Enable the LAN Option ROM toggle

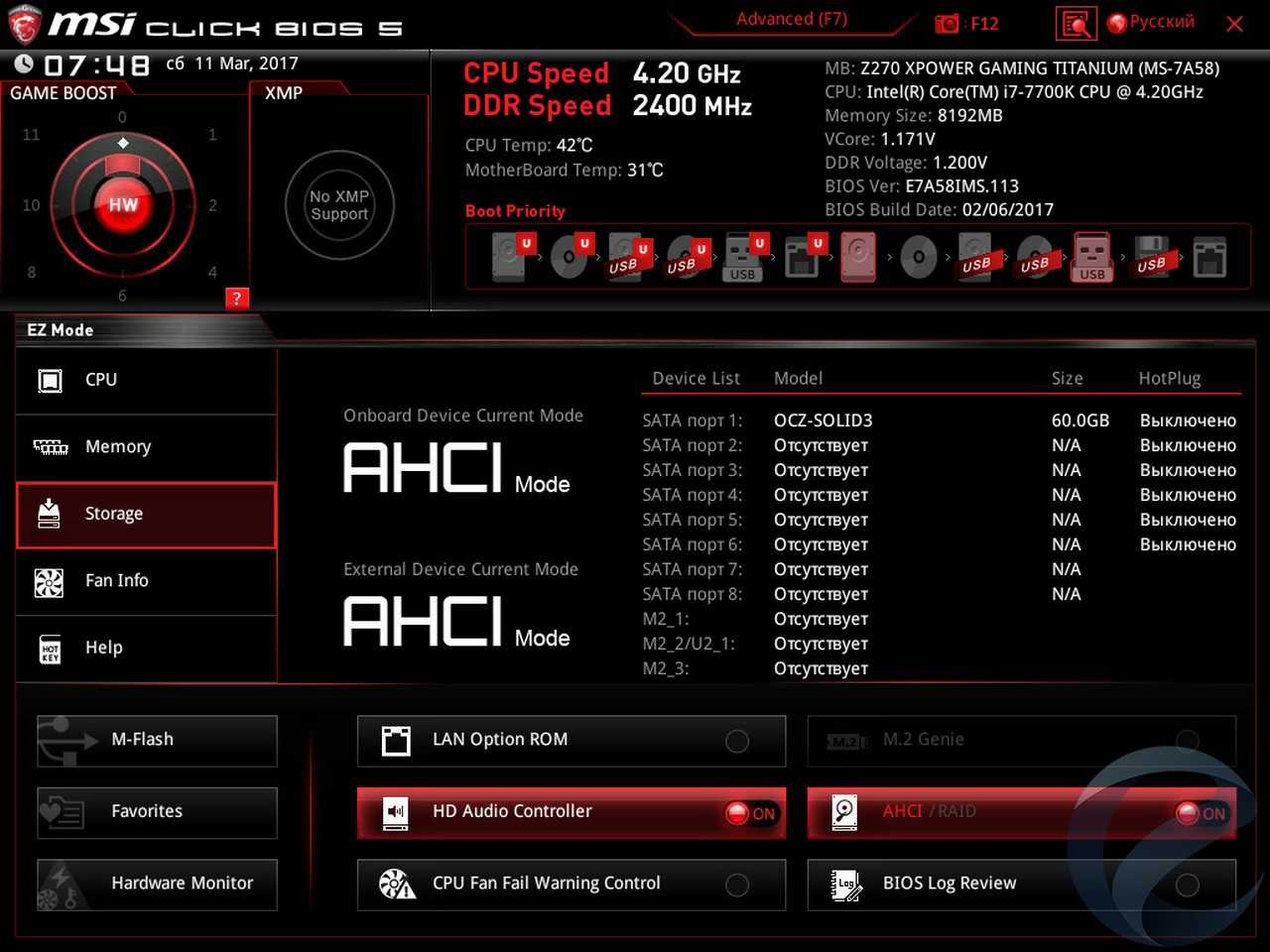pyautogui.click(x=737, y=741)
